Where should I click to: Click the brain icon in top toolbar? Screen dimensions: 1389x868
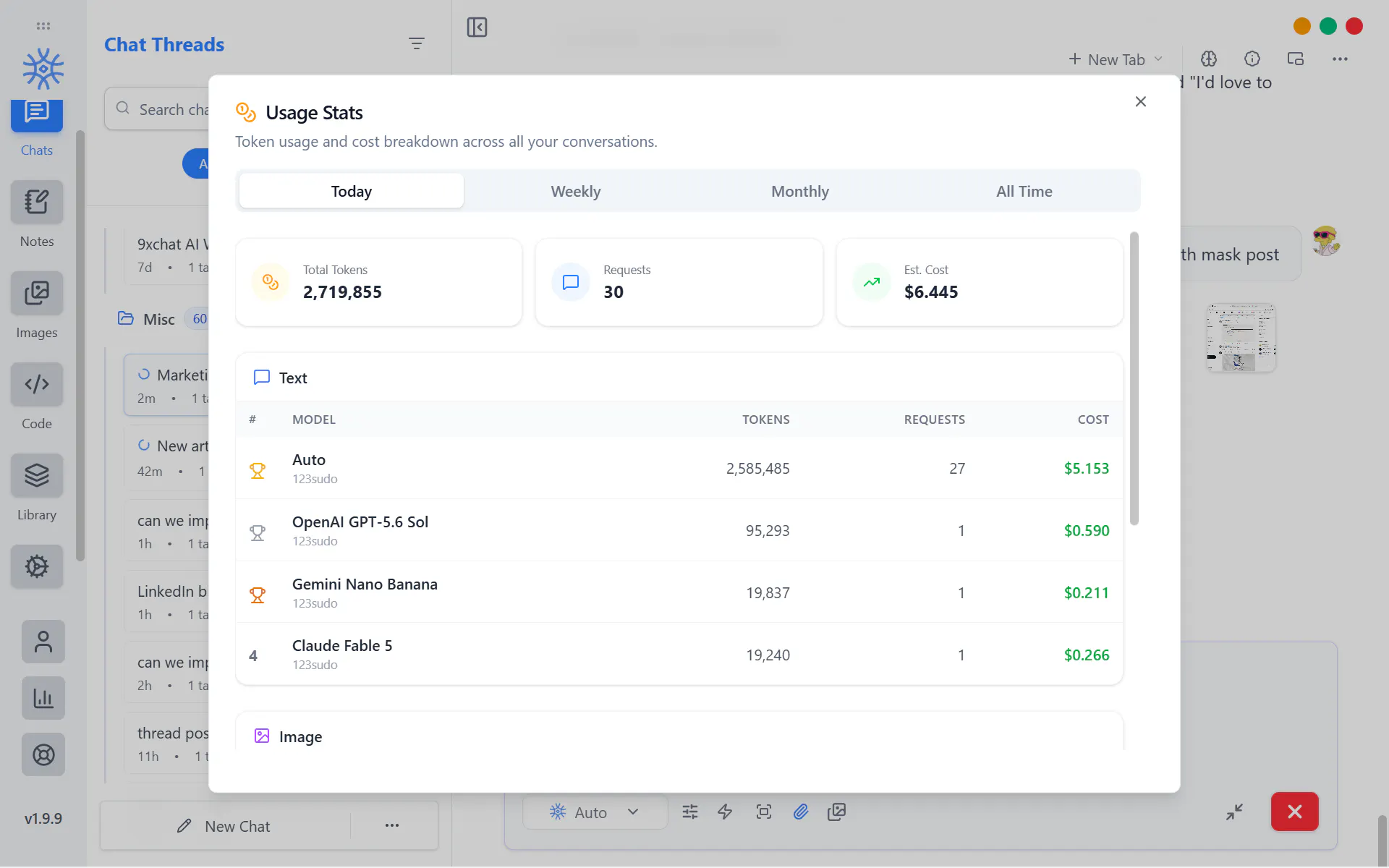tap(1209, 59)
